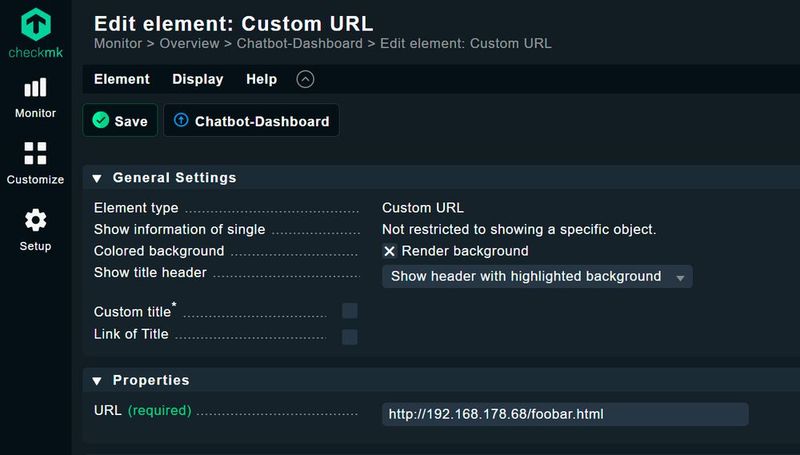This screenshot has width=800, height=455.
Task: Go to Monitor breadcrumb link
Action: click(118, 43)
